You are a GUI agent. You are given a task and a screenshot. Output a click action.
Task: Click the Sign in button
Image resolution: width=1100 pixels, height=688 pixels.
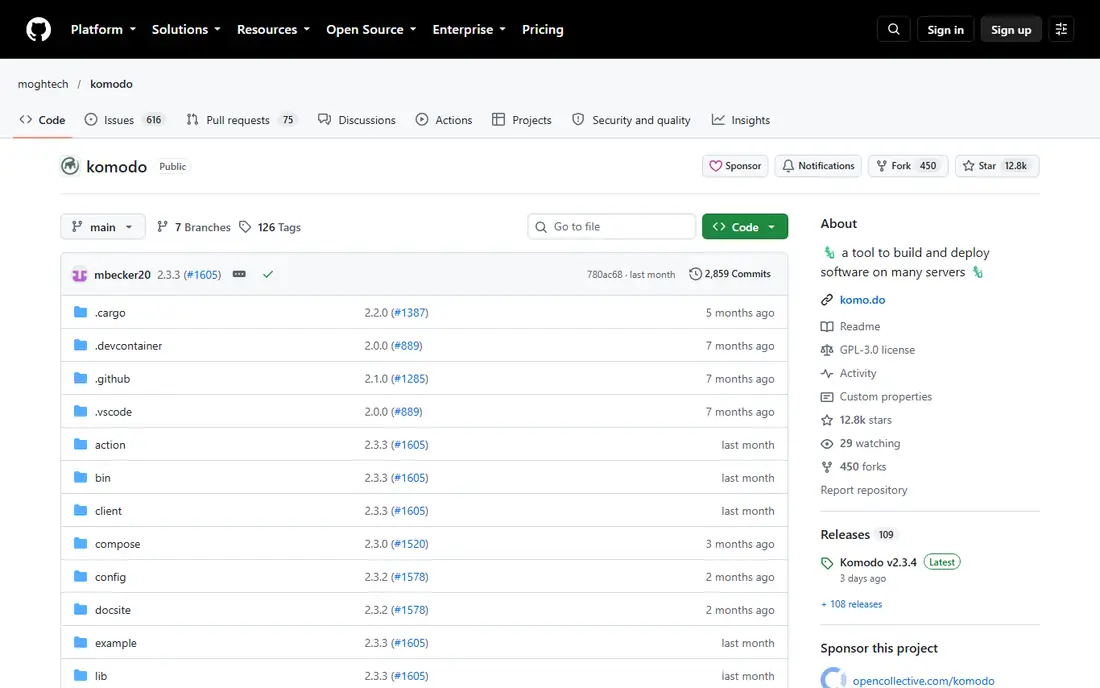tap(945, 29)
